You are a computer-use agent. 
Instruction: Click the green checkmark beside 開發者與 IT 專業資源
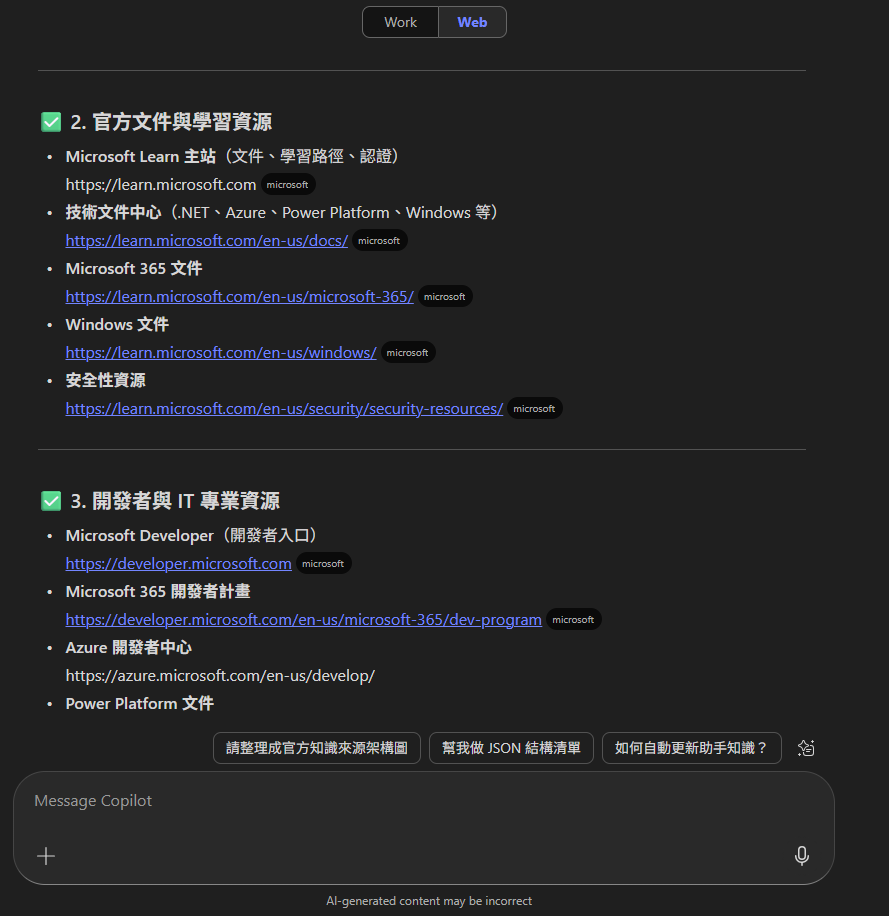click(x=51, y=501)
